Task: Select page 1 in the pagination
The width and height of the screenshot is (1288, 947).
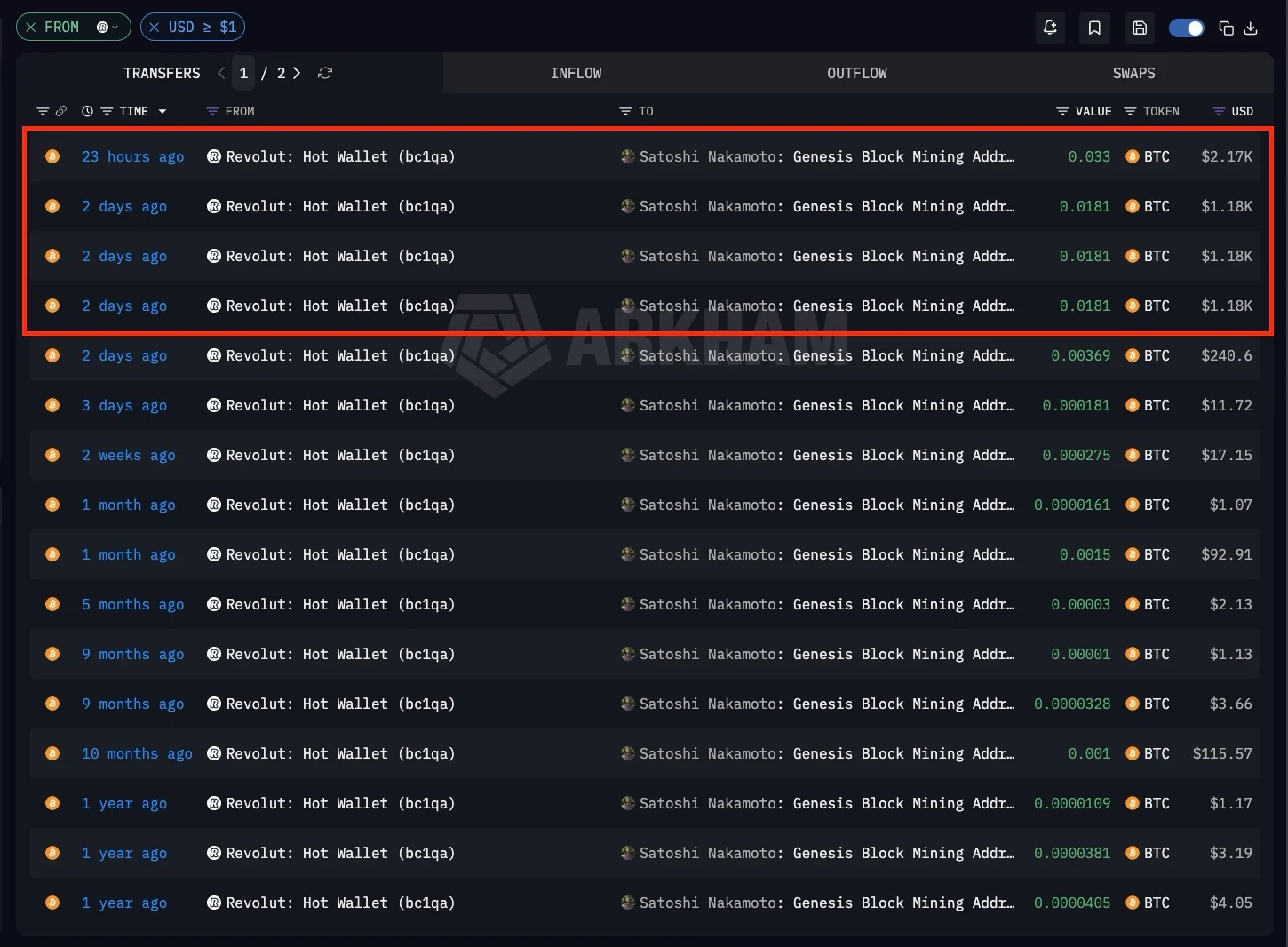Action: click(x=243, y=73)
